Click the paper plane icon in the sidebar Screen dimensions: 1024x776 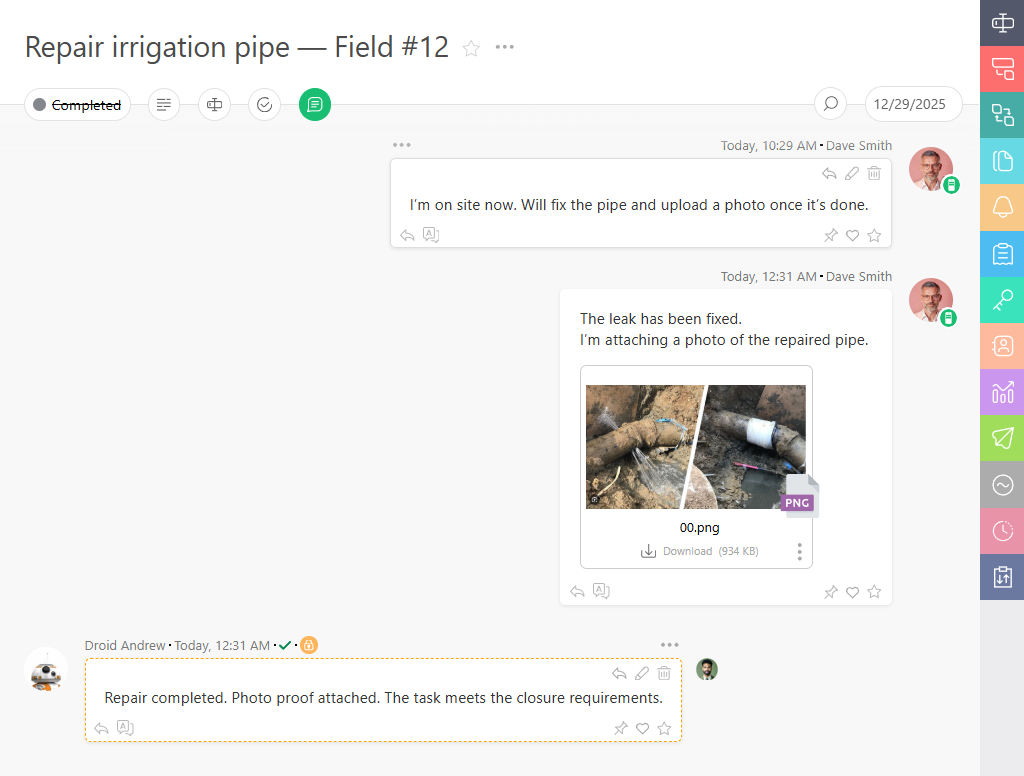click(1002, 437)
